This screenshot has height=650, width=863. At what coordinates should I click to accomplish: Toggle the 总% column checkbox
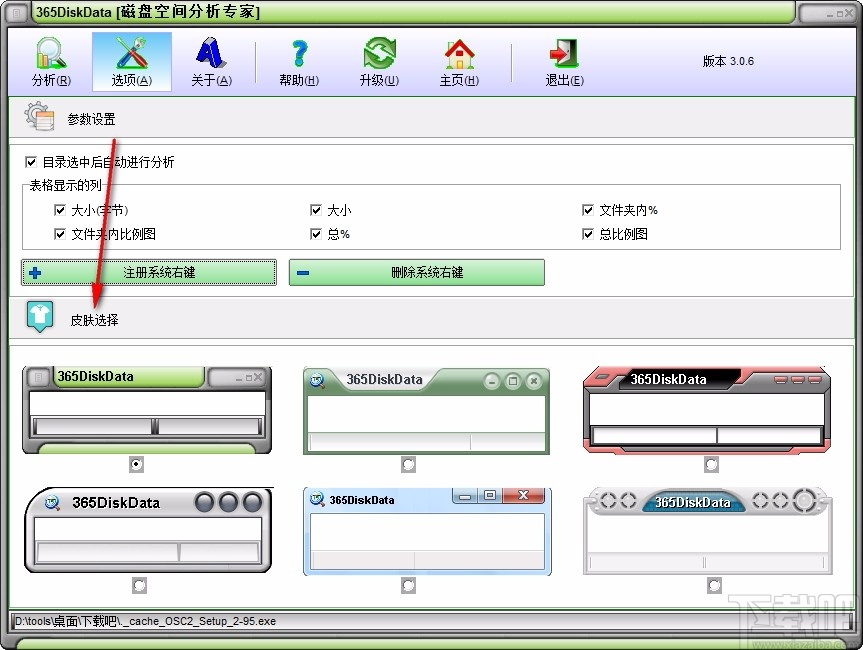click(x=316, y=234)
